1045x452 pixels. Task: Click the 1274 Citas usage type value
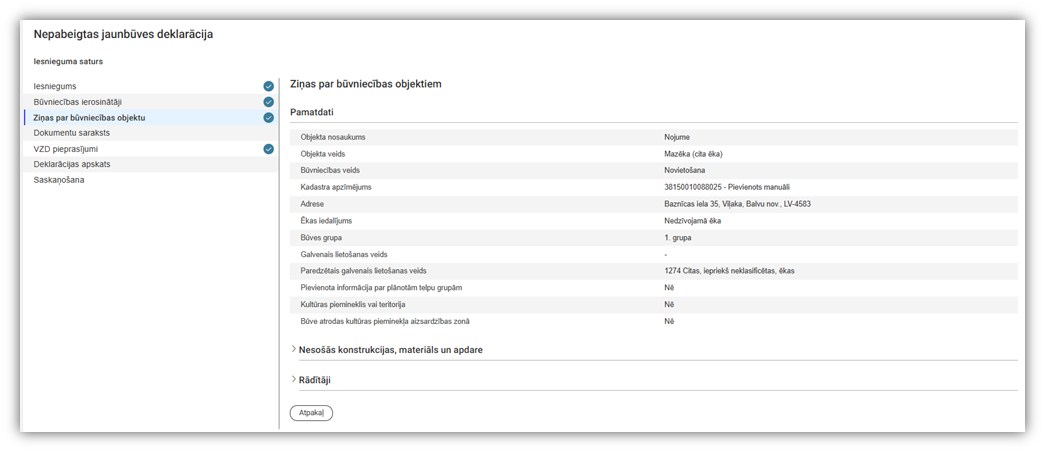pyautogui.click(x=729, y=271)
